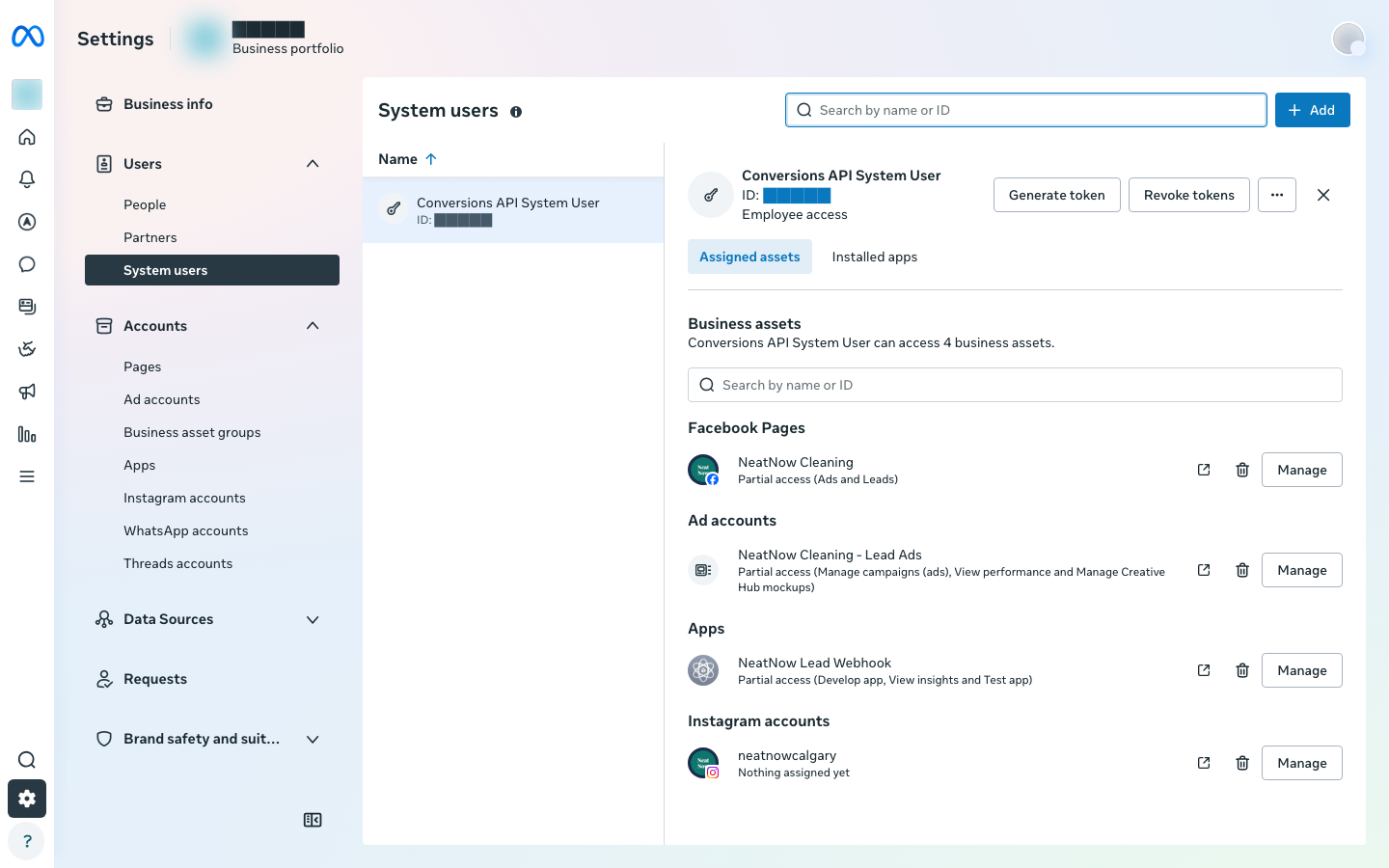Open Instagram accounts settings
Screen dimensions: 1389x868
click(x=212, y=498)
